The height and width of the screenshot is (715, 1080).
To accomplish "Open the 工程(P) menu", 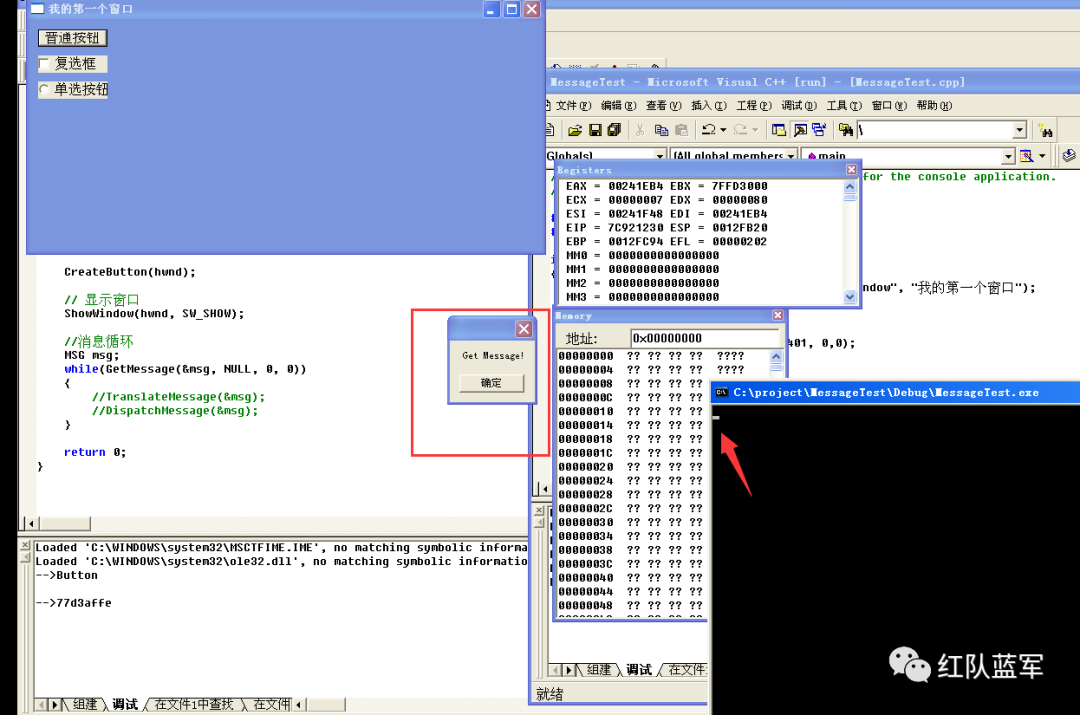I will (x=754, y=105).
